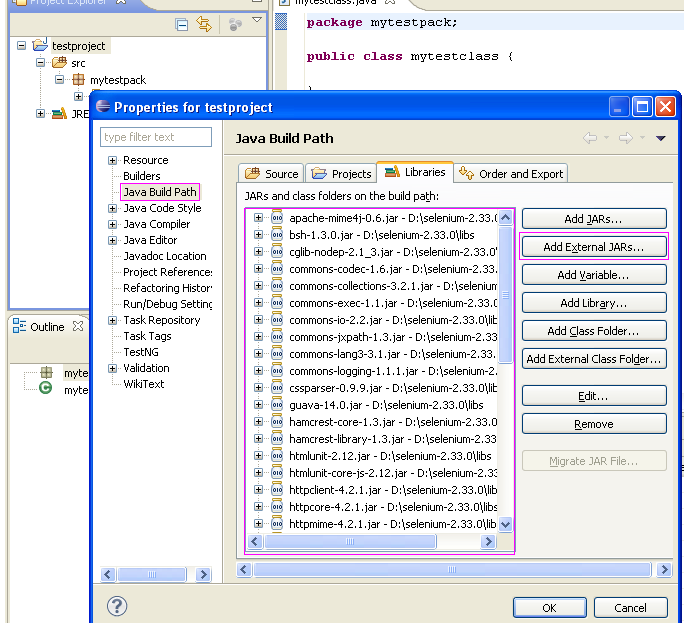Click Add External JARs button
684x623 pixels.
(x=594, y=247)
